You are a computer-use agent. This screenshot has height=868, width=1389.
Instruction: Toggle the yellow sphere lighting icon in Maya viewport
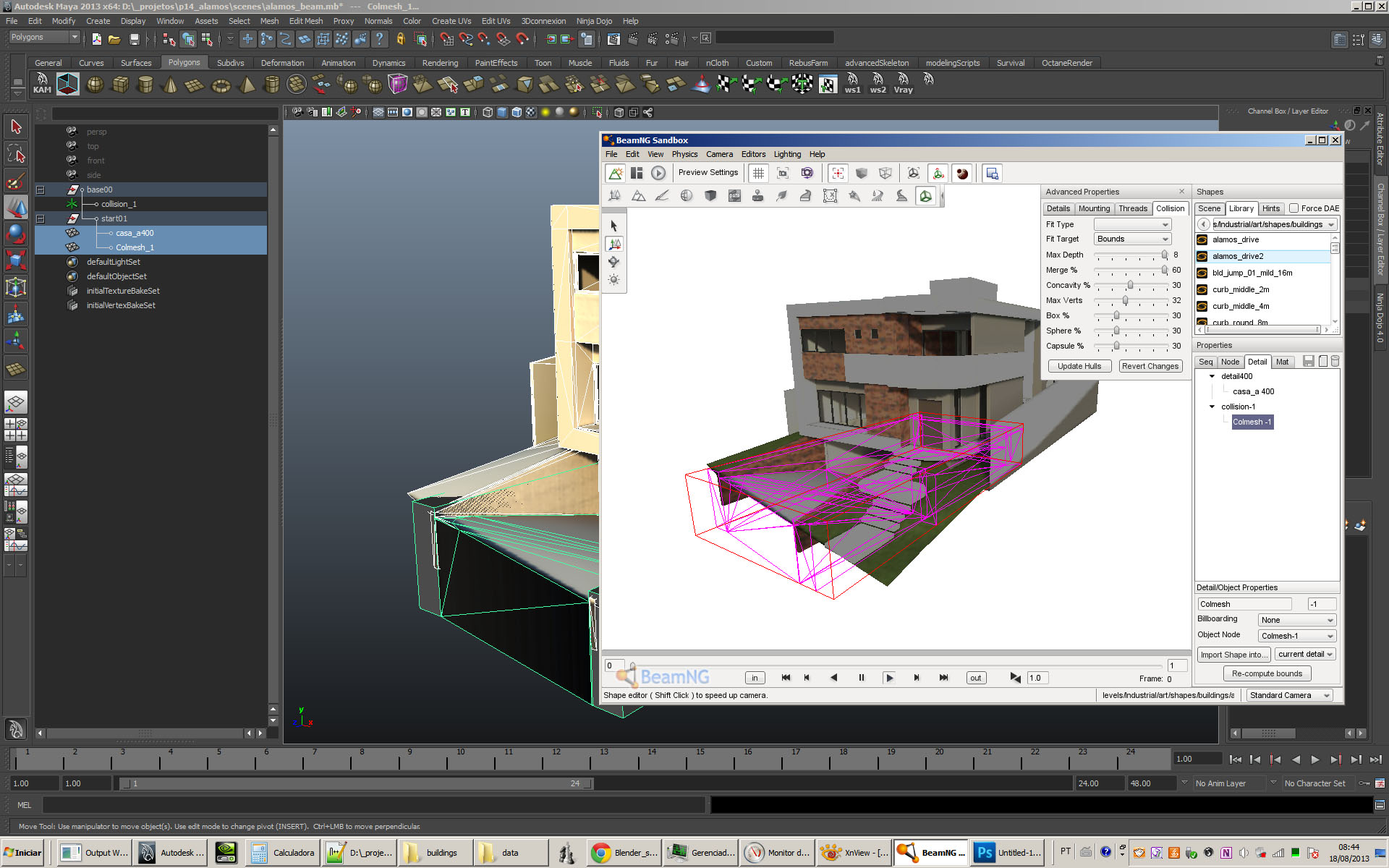coord(545,112)
